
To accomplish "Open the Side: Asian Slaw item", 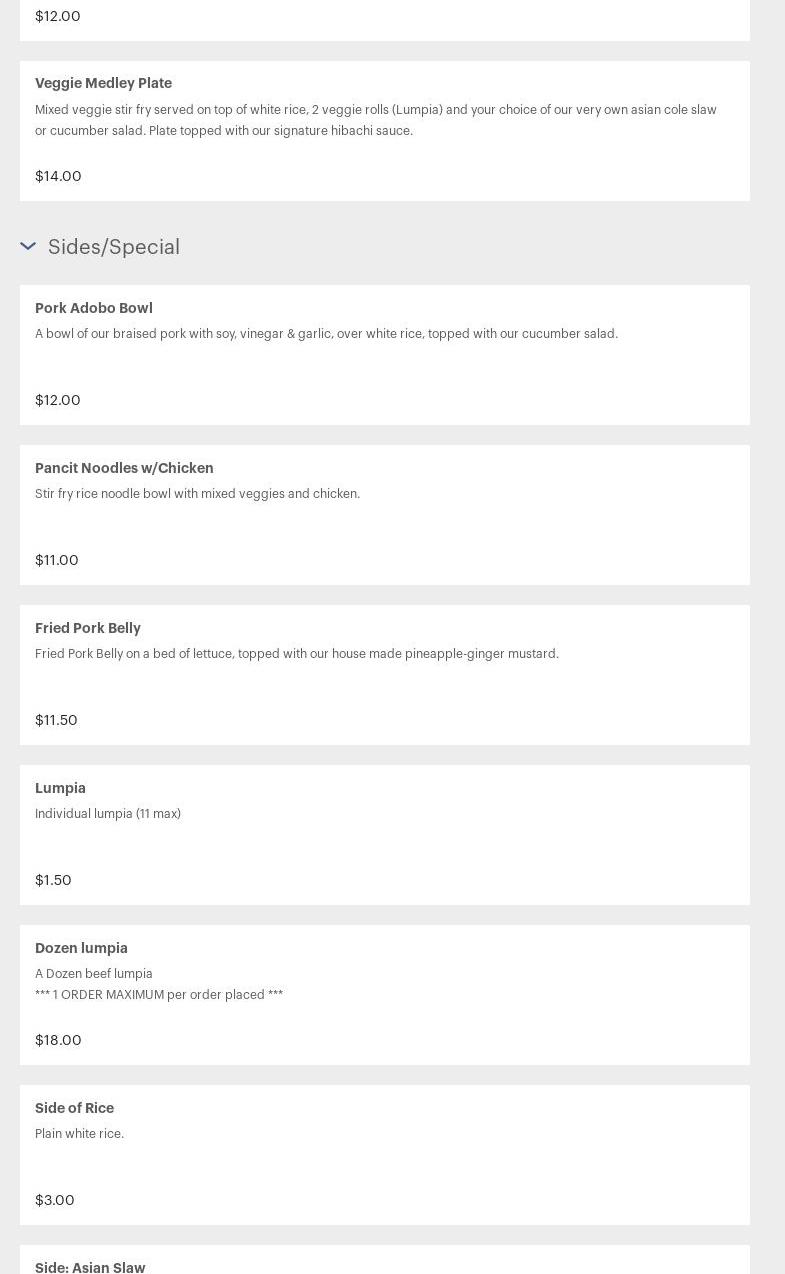I will tap(90, 1266).
